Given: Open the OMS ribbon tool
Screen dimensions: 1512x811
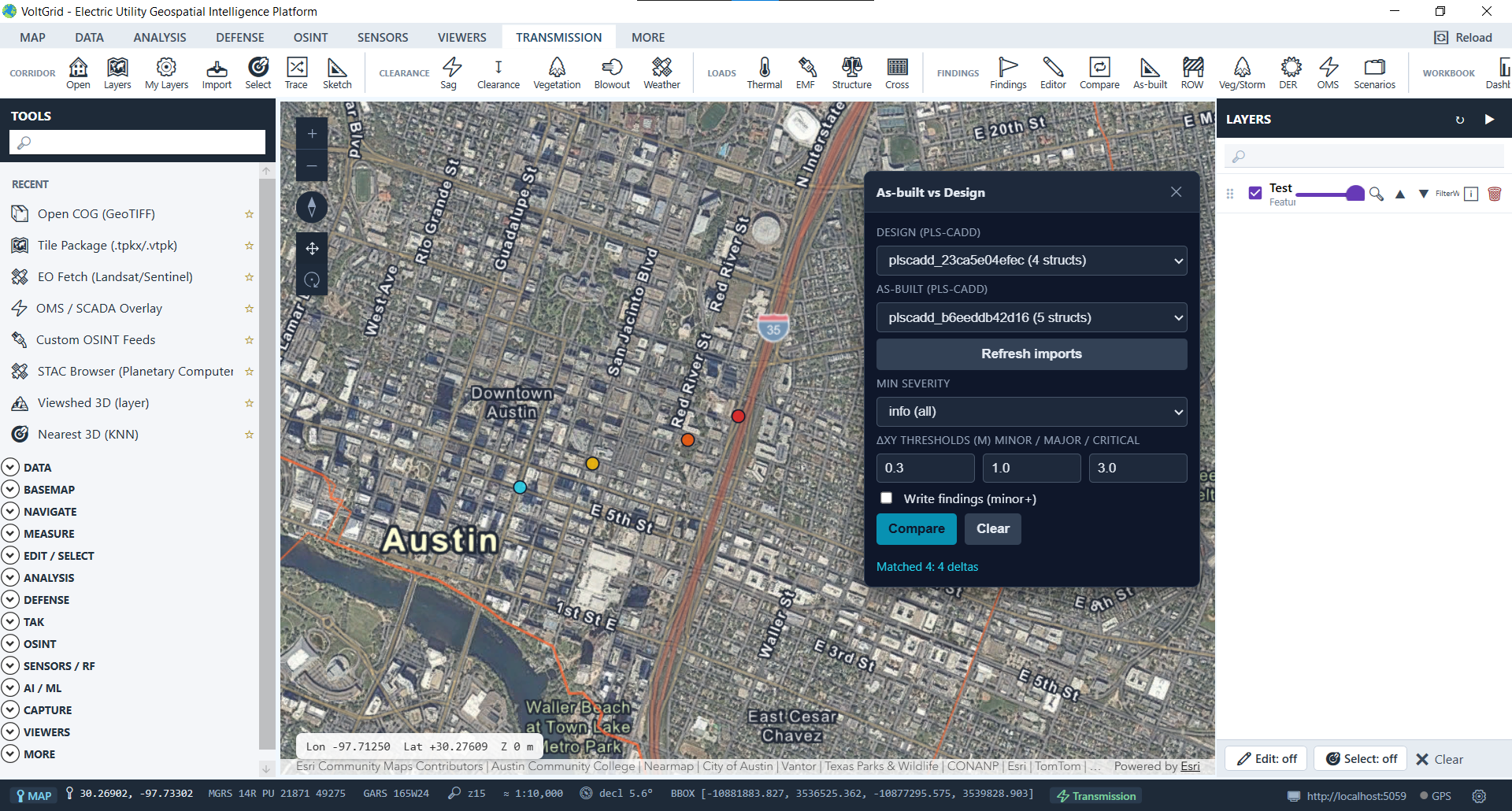Looking at the screenshot, I should [x=1328, y=73].
